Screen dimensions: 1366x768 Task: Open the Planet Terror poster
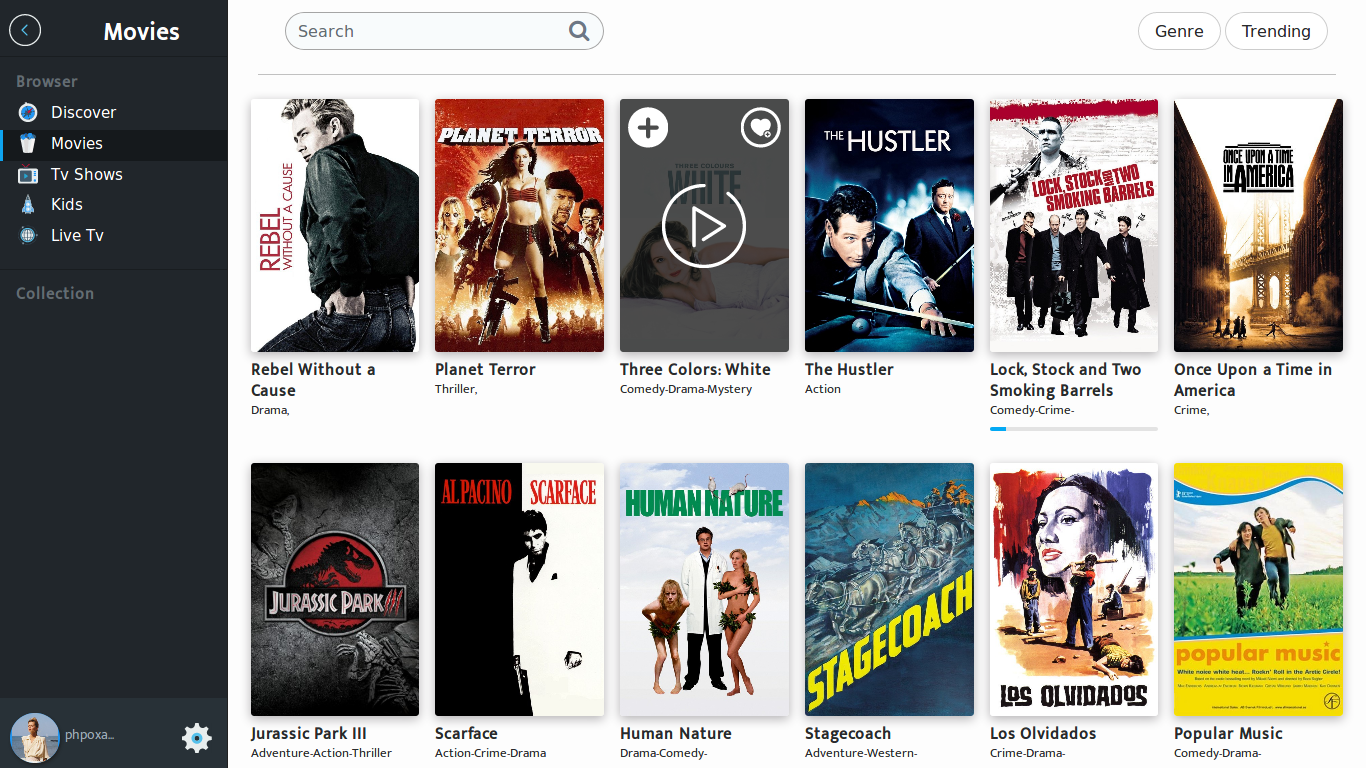tap(519, 225)
